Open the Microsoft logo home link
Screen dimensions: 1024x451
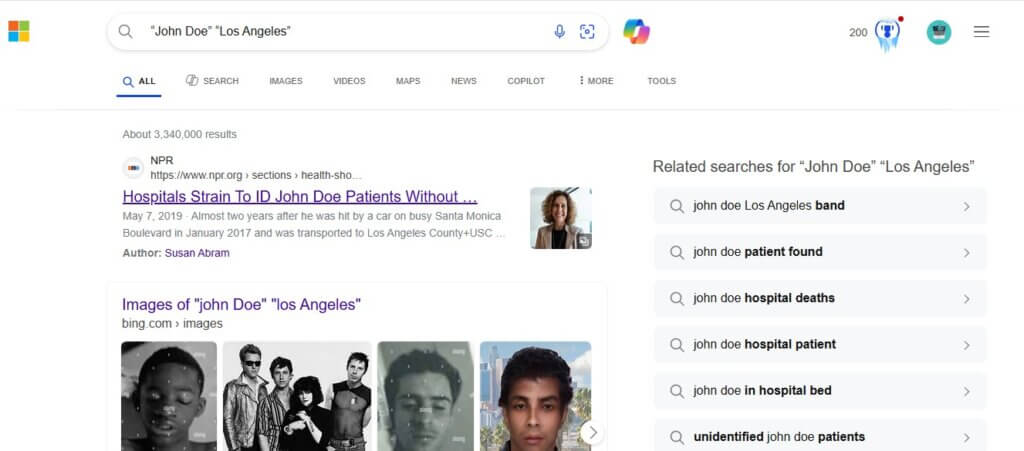[19, 31]
